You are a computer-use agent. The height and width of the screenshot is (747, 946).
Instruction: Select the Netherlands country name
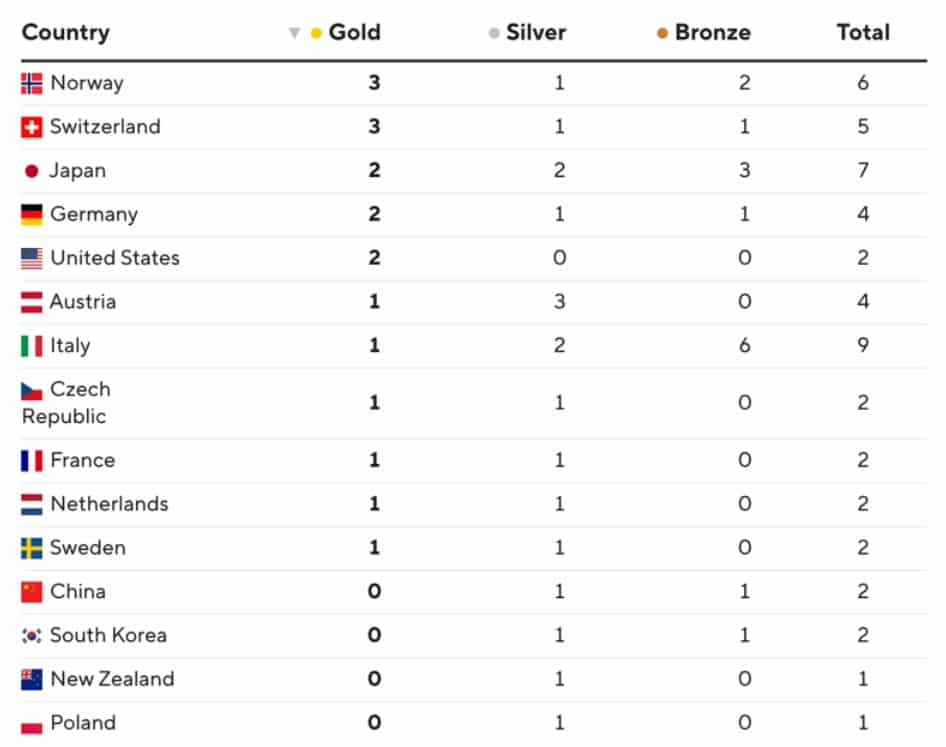109,504
